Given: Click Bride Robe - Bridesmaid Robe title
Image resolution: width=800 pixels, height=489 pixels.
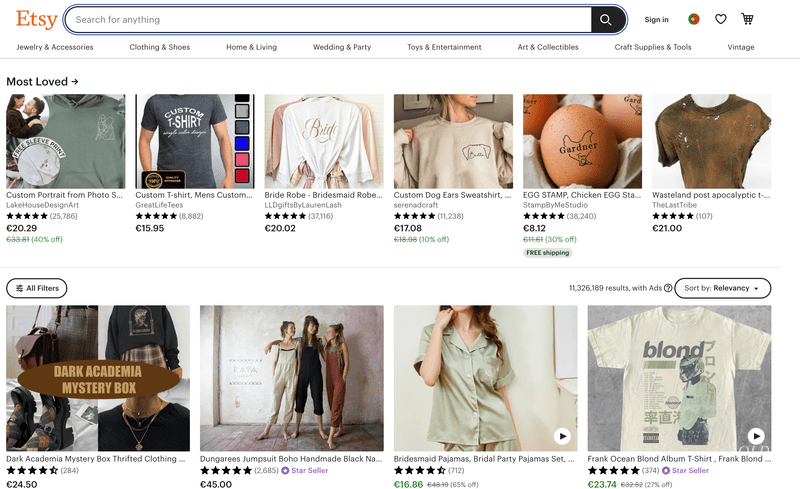Looking at the screenshot, I should pyautogui.click(x=323, y=195).
